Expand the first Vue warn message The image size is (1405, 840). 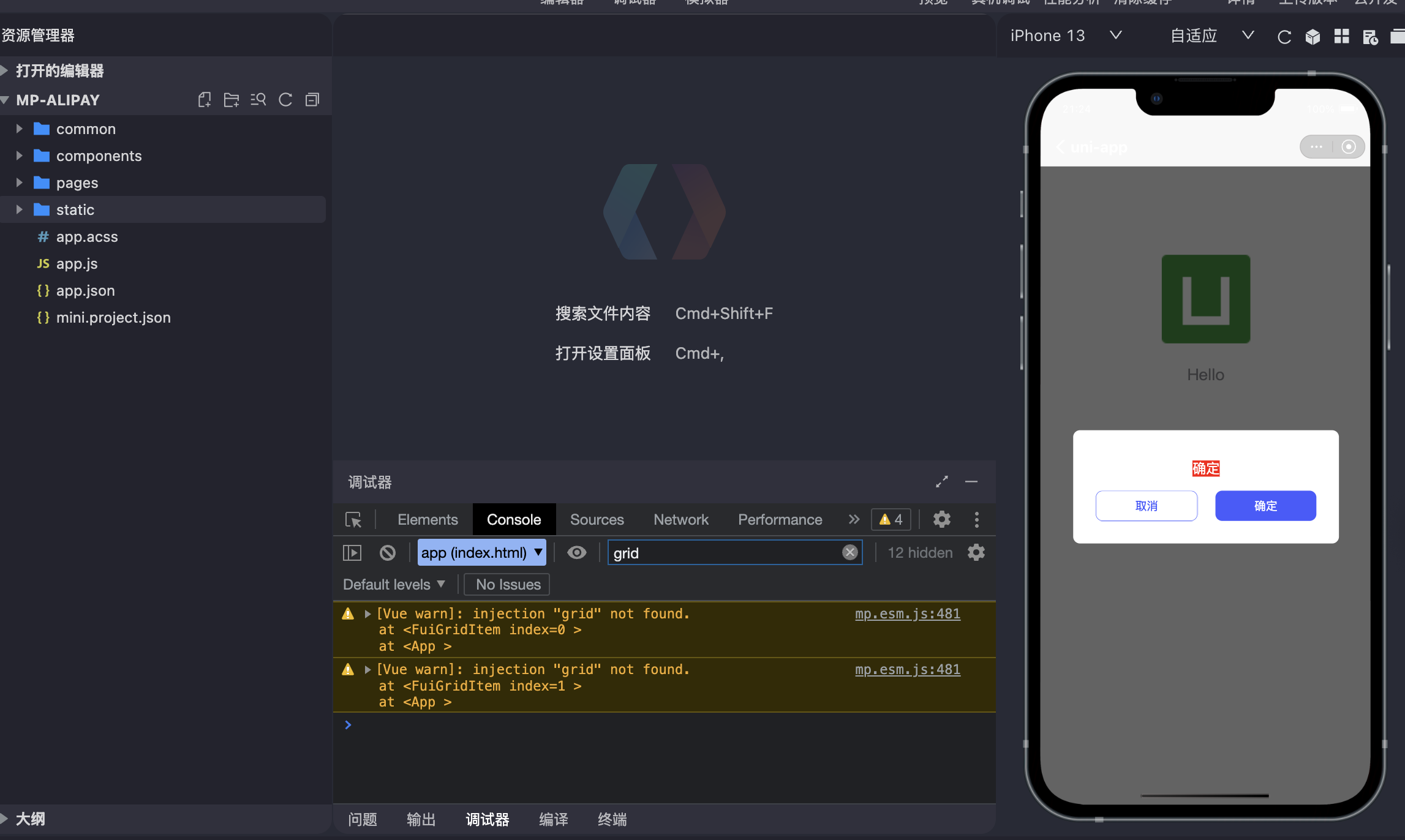pyautogui.click(x=367, y=613)
